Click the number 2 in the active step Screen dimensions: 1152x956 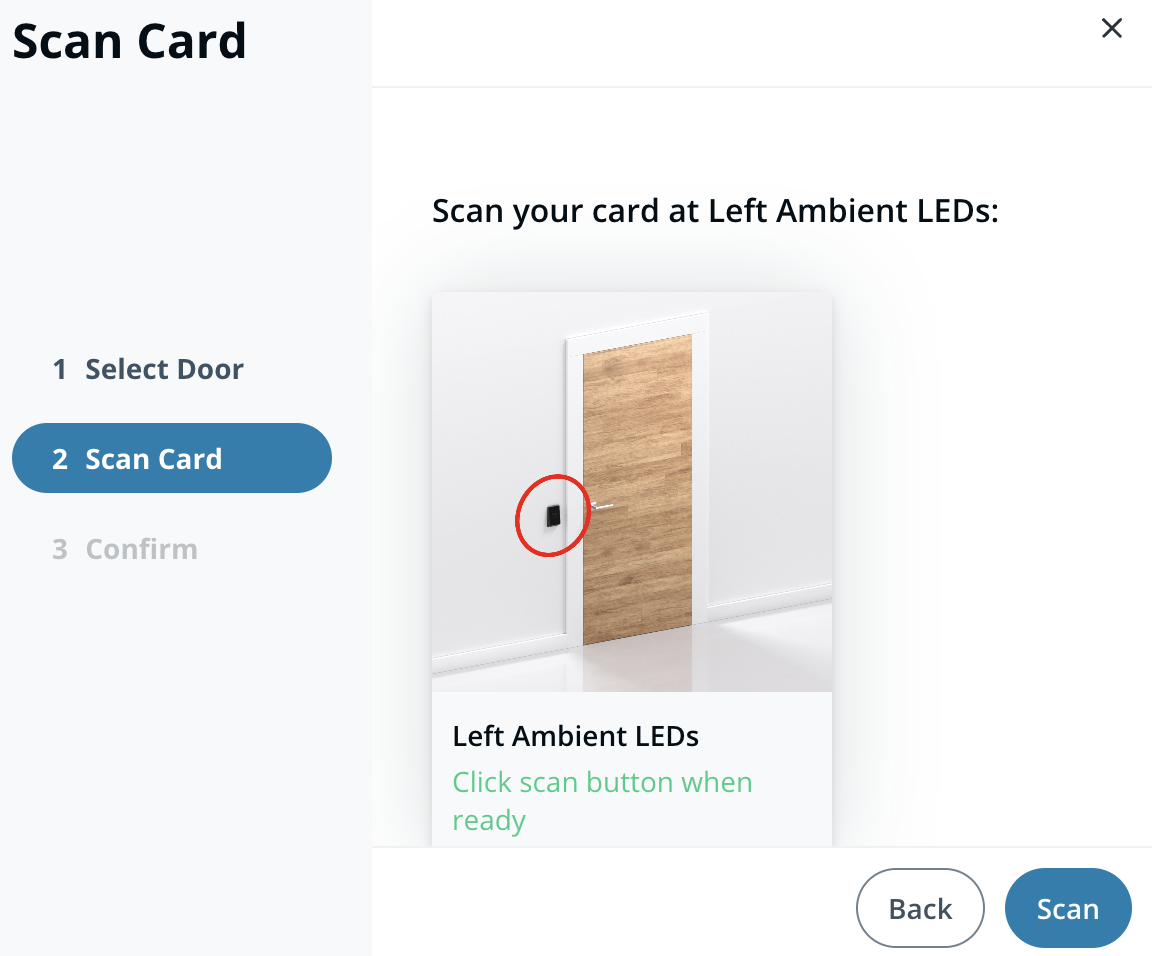pyautogui.click(x=60, y=460)
